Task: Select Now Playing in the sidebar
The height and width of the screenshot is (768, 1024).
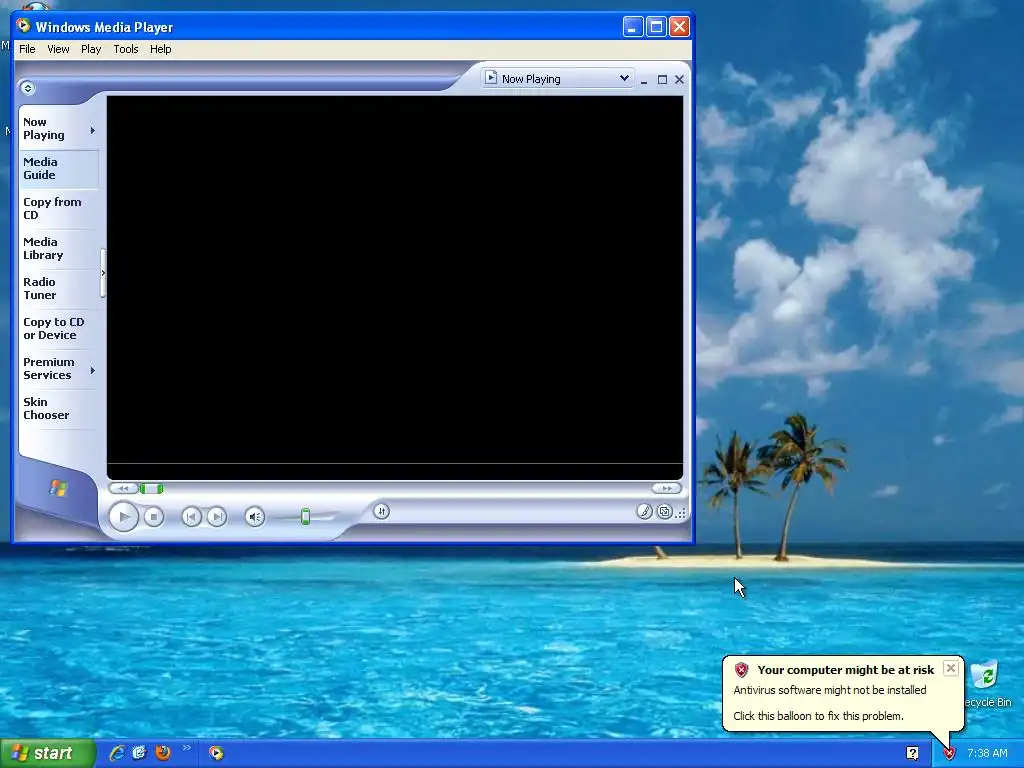Action: [44, 129]
